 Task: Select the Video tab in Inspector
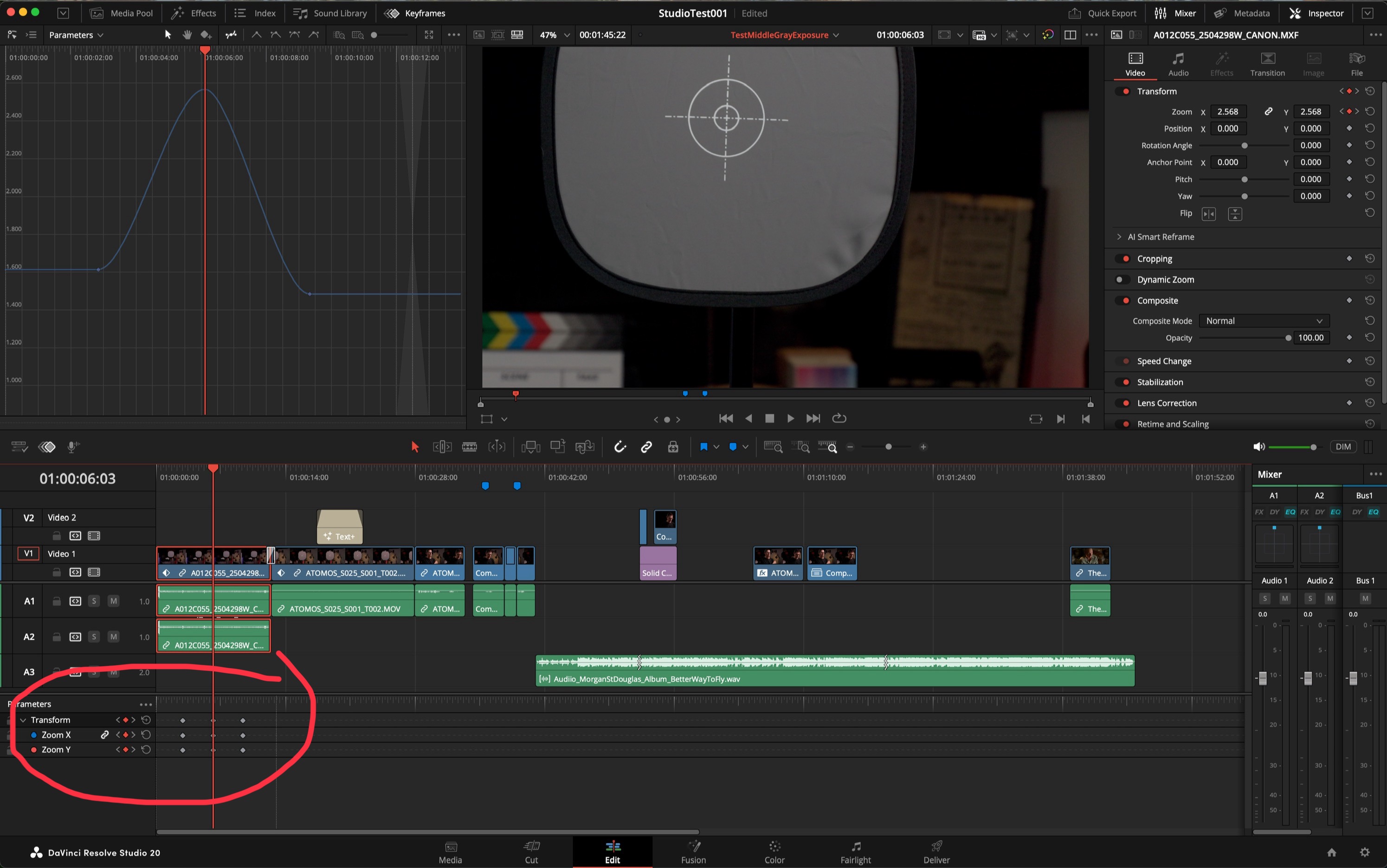[x=1135, y=64]
